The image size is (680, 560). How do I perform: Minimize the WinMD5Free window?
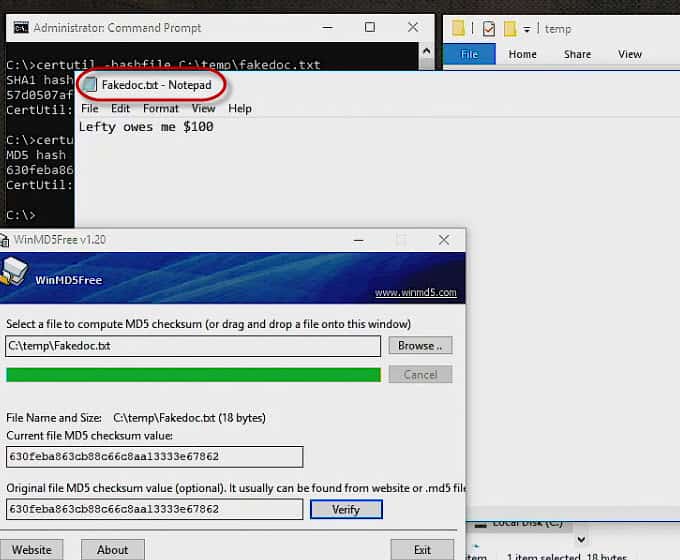click(358, 240)
